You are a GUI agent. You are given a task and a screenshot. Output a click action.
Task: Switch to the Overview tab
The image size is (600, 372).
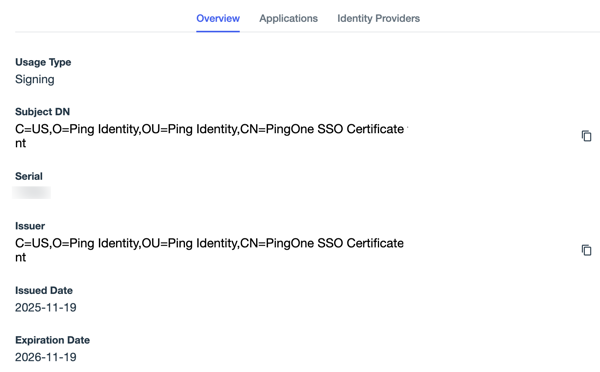click(218, 18)
